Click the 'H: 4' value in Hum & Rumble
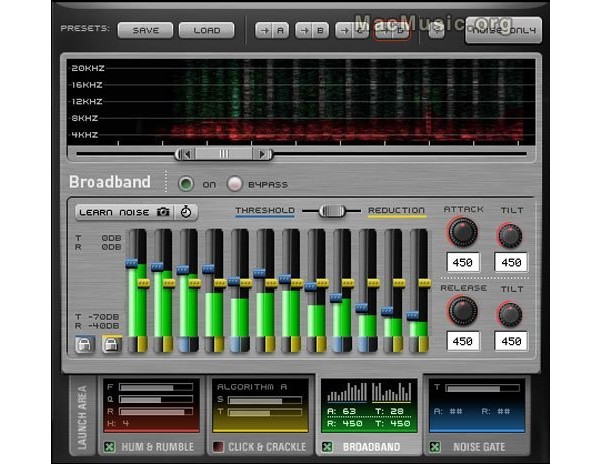The image size is (600, 464). click(117, 423)
